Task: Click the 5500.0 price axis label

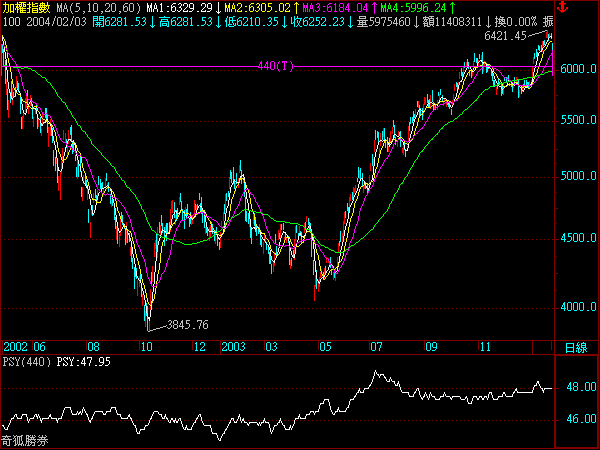Action: coord(578,121)
